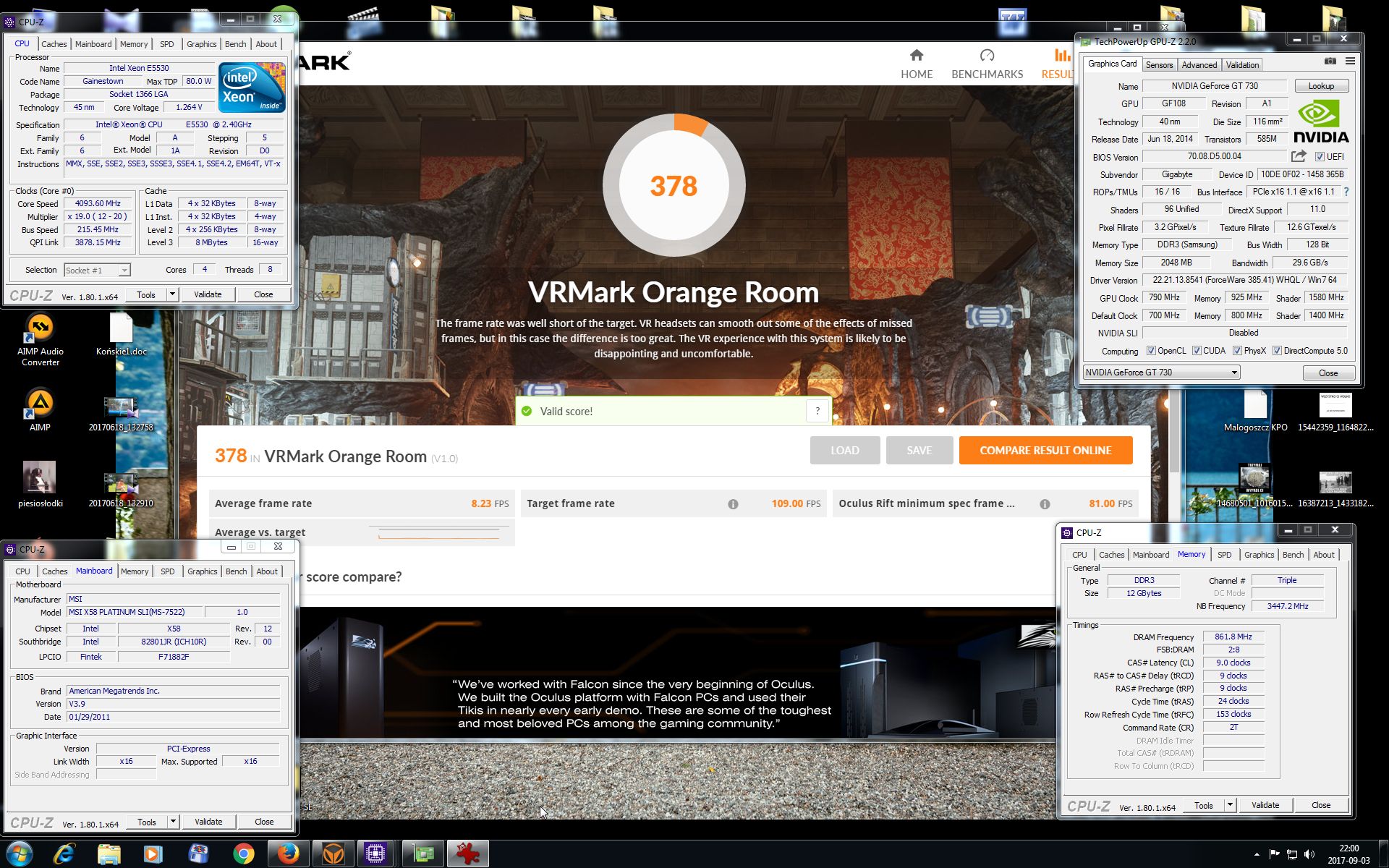Click the LOAD button in VRMark
1389x868 pixels.
[x=845, y=450]
